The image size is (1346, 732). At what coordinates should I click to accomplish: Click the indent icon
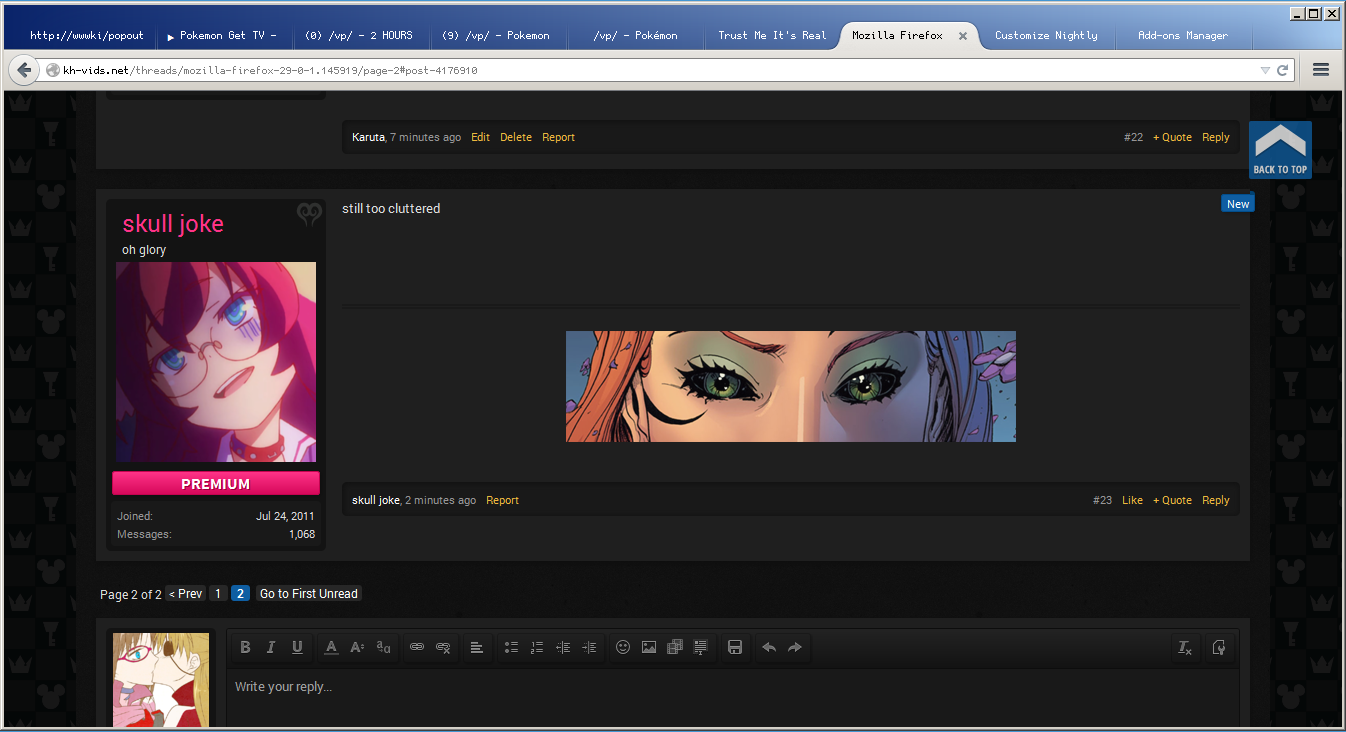(x=589, y=647)
